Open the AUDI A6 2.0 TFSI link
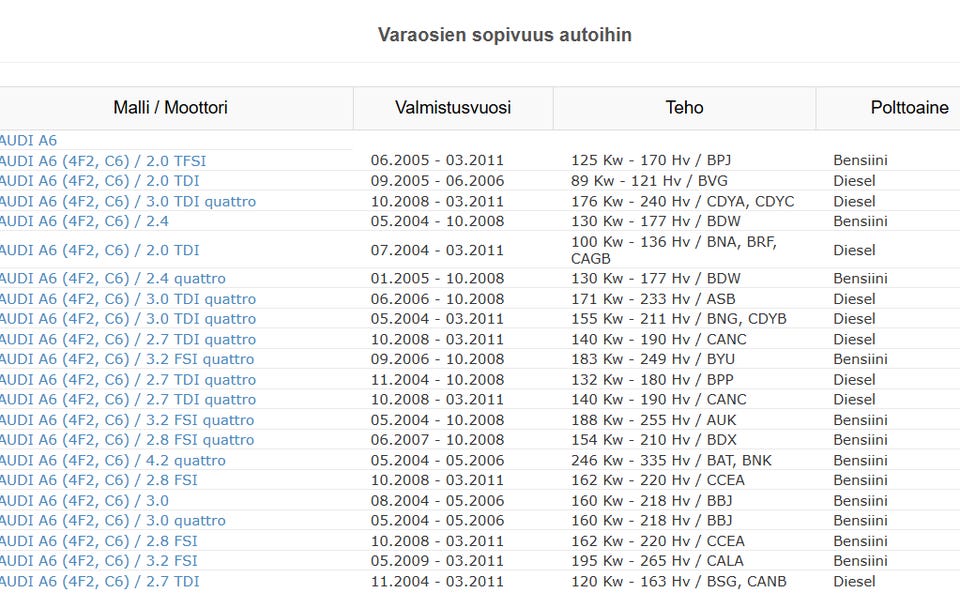This screenshot has height=608, width=960. (104, 161)
